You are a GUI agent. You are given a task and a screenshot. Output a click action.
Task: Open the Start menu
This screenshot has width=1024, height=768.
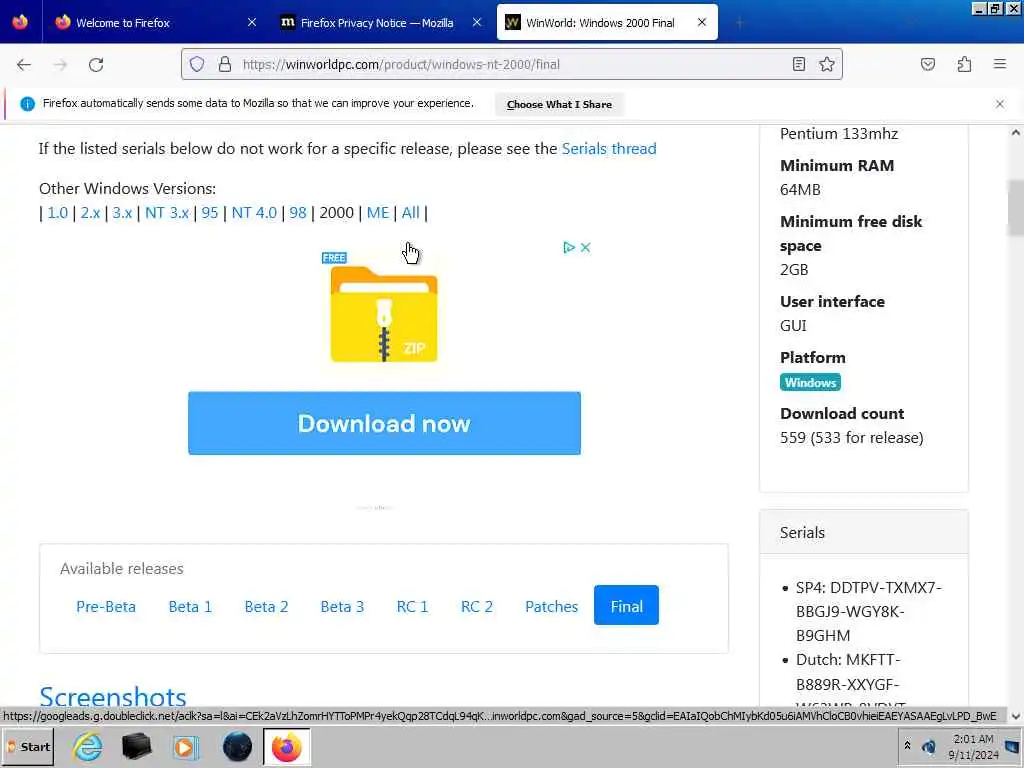point(29,747)
